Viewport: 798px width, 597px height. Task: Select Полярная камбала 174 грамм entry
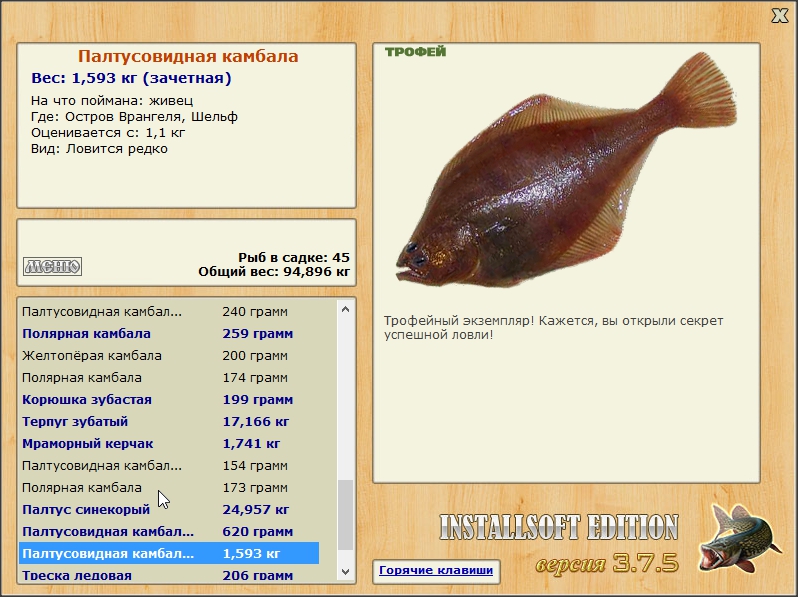[168, 377]
